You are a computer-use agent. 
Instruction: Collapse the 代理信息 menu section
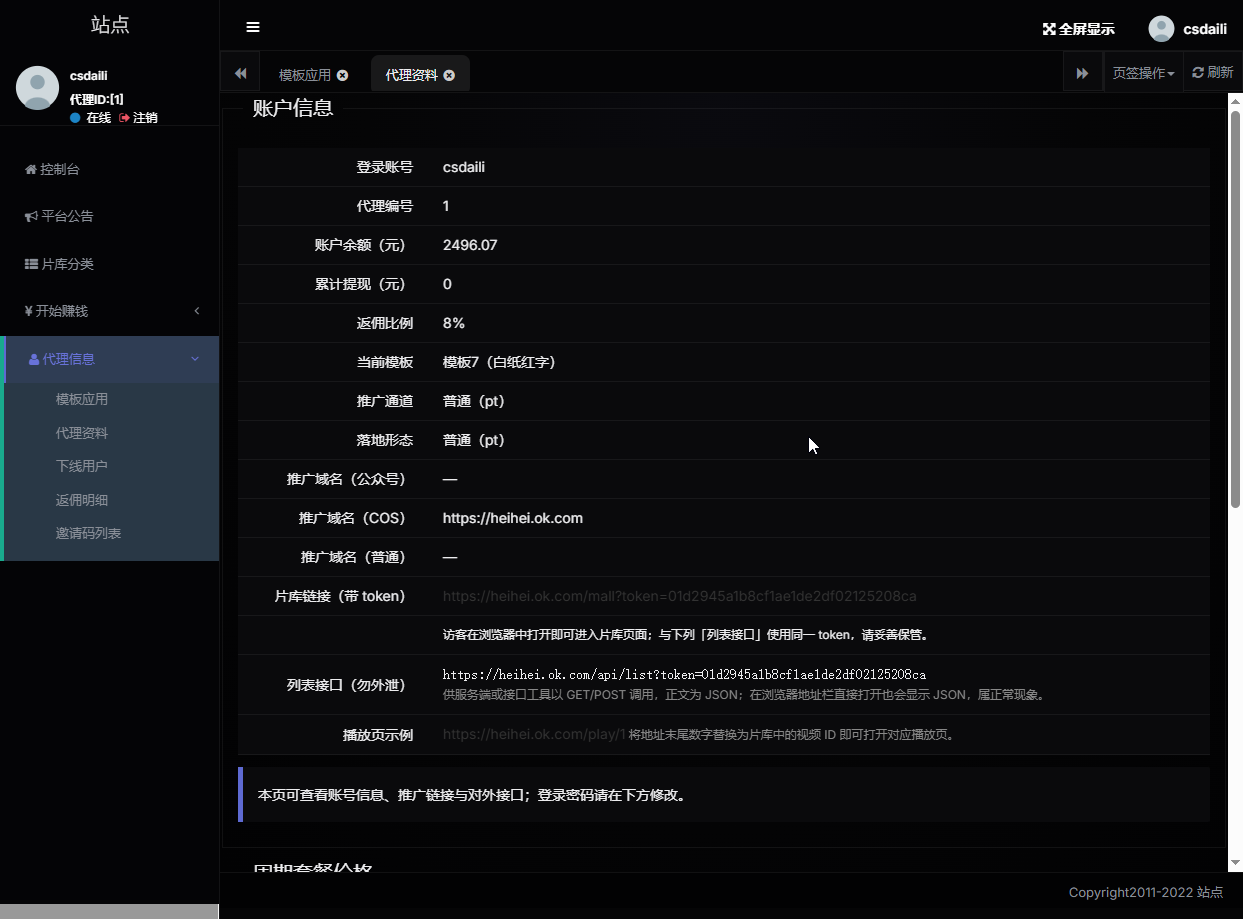pyautogui.click(x=109, y=359)
